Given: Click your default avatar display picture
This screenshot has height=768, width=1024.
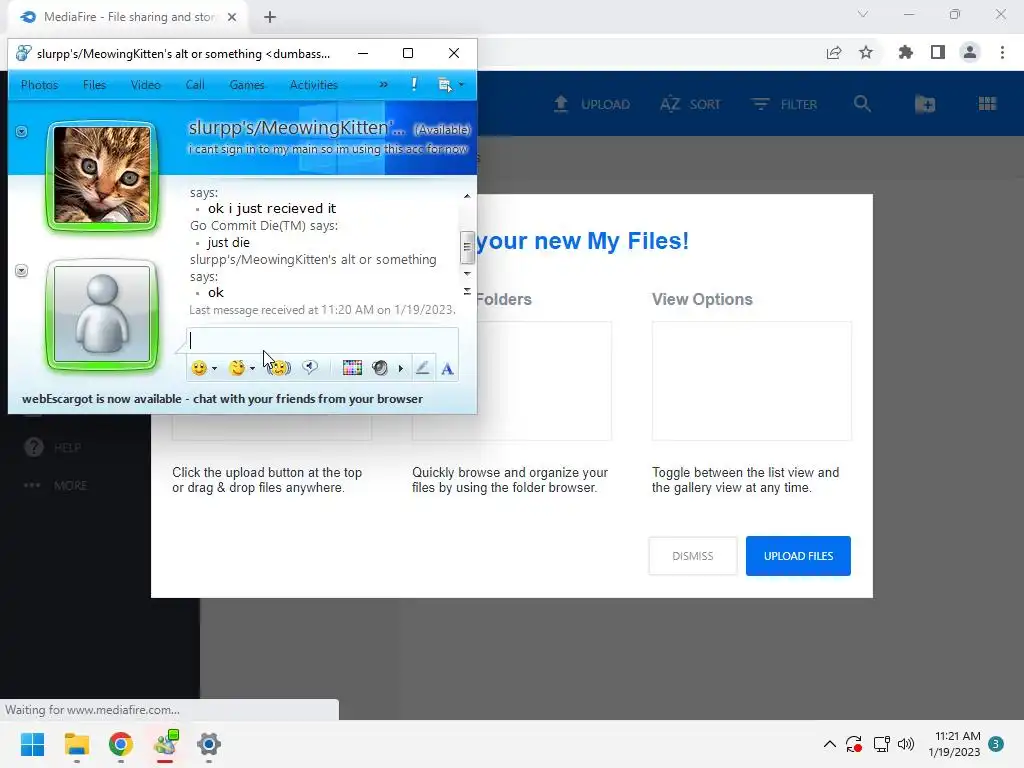Looking at the screenshot, I should point(102,314).
